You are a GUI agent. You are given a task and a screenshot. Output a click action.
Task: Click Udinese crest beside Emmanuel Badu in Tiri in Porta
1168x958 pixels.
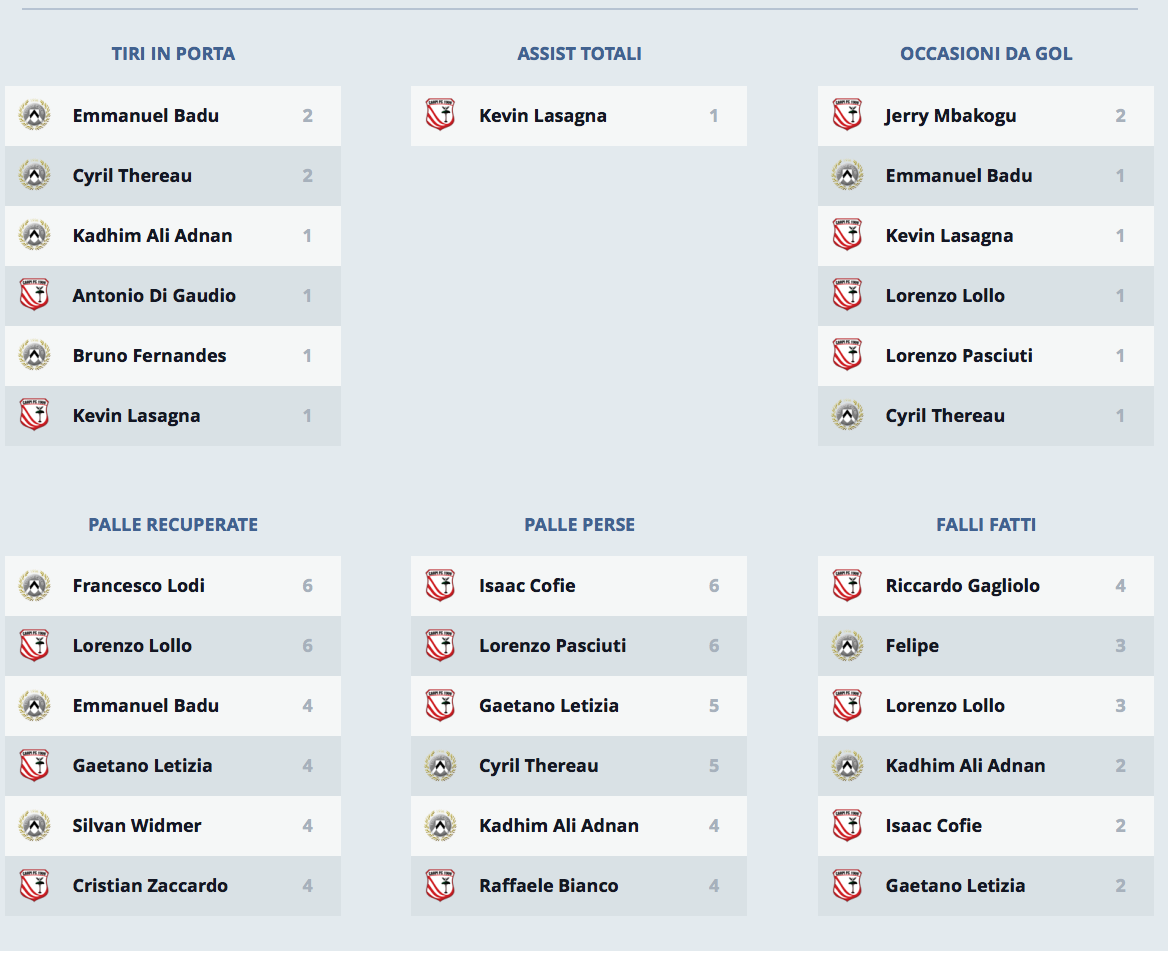pos(35,116)
